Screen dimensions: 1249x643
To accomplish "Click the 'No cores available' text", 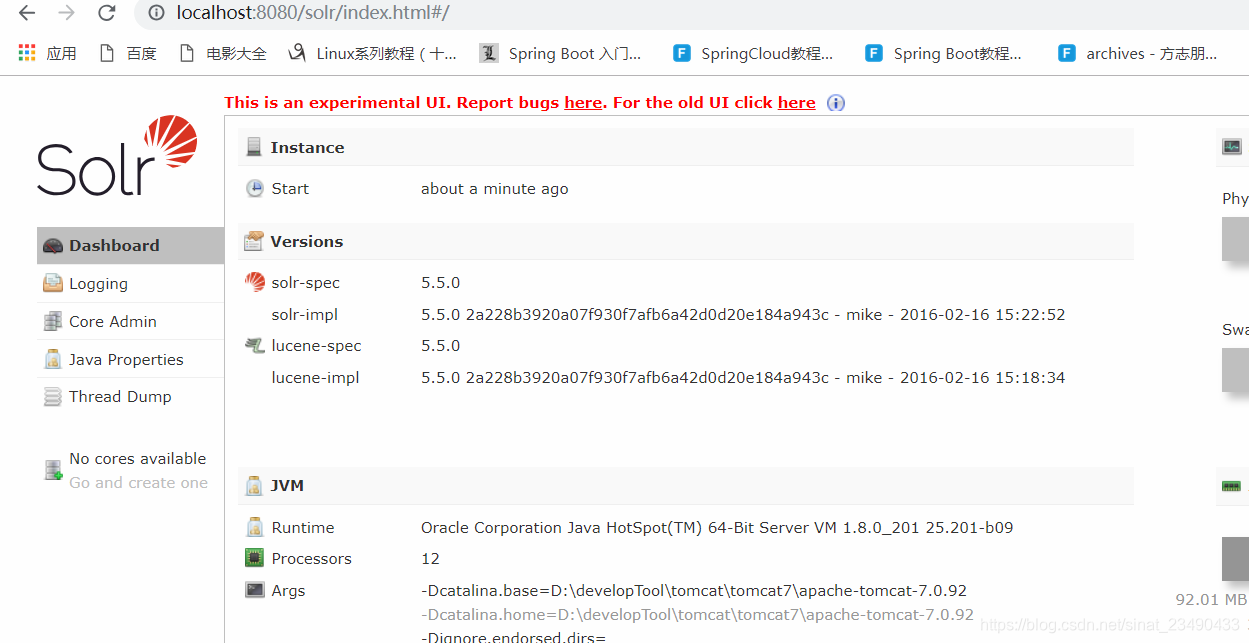I will pos(138,458).
